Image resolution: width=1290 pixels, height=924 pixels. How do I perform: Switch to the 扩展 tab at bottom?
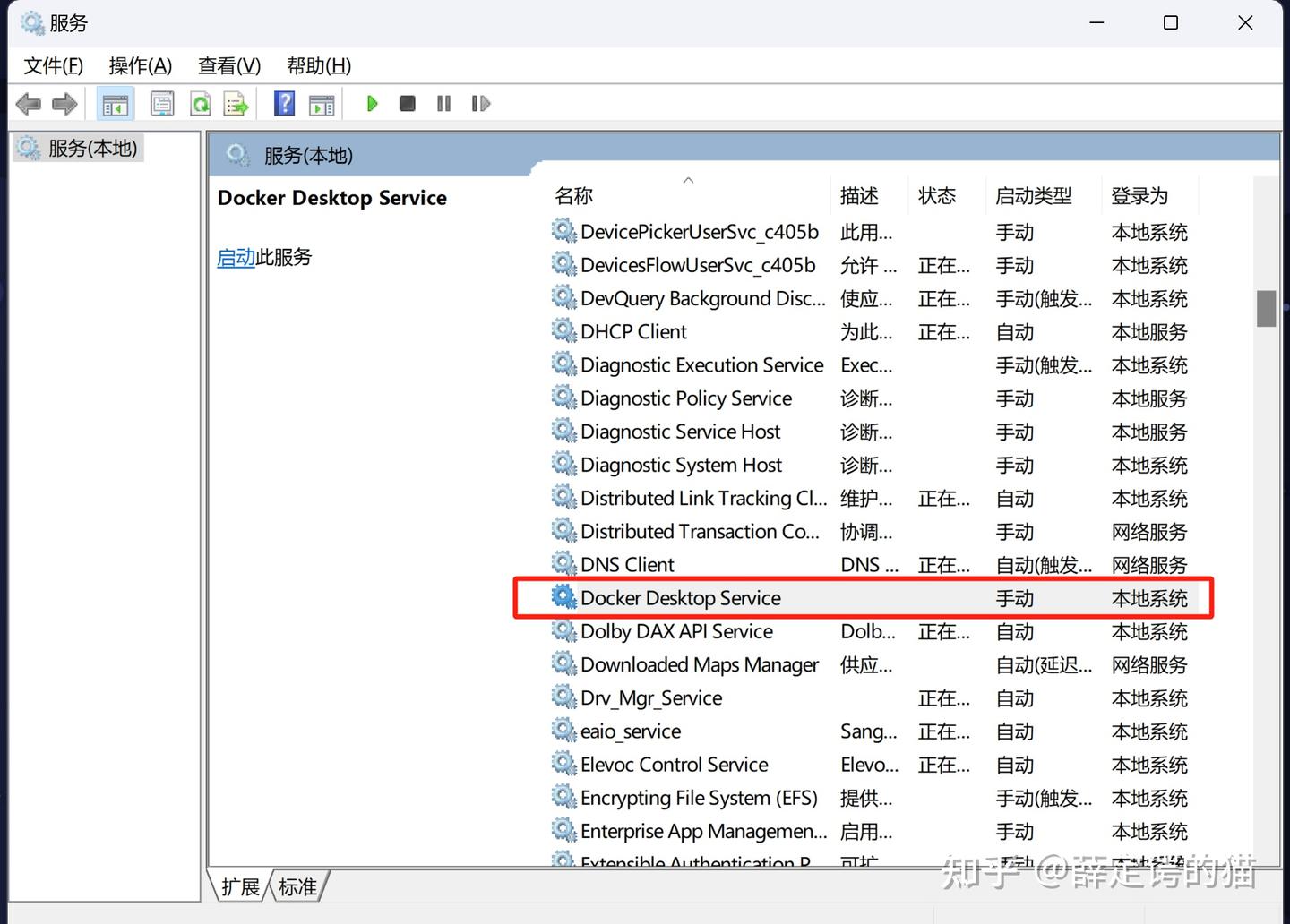[239, 885]
